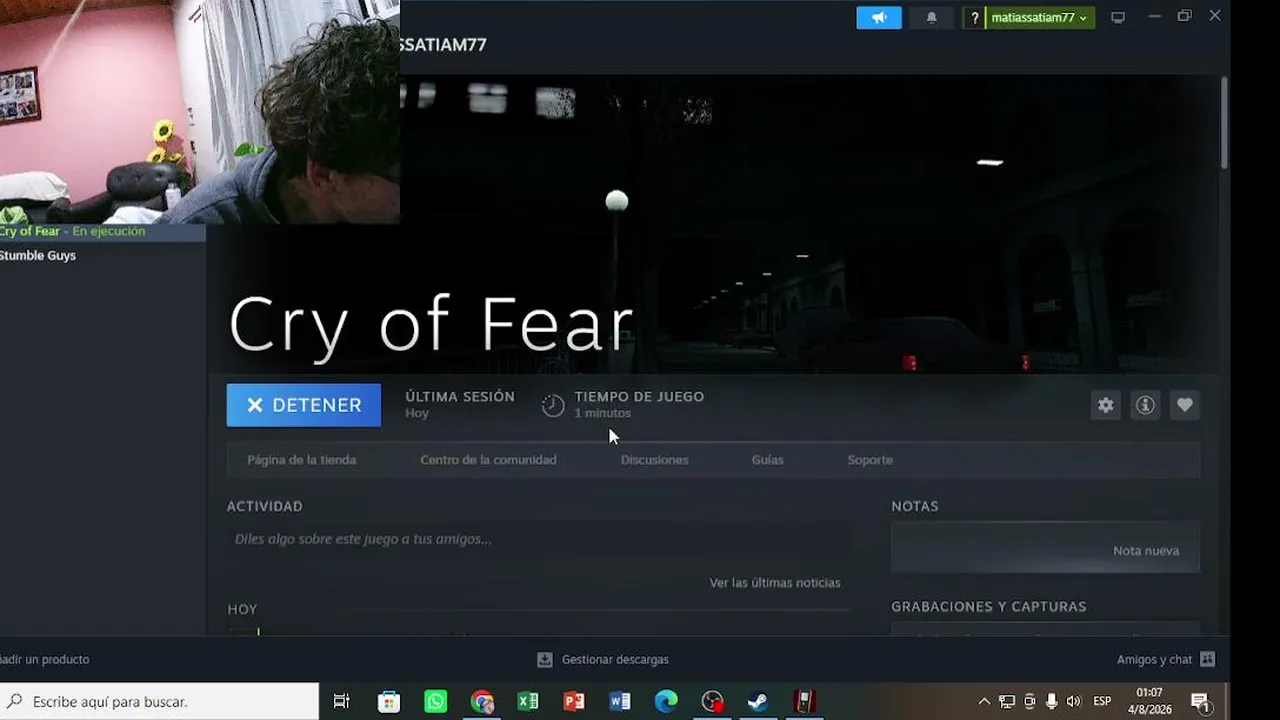The height and width of the screenshot is (720, 1280).
Task: Click the Steam help question mark icon
Action: point(974,18)
